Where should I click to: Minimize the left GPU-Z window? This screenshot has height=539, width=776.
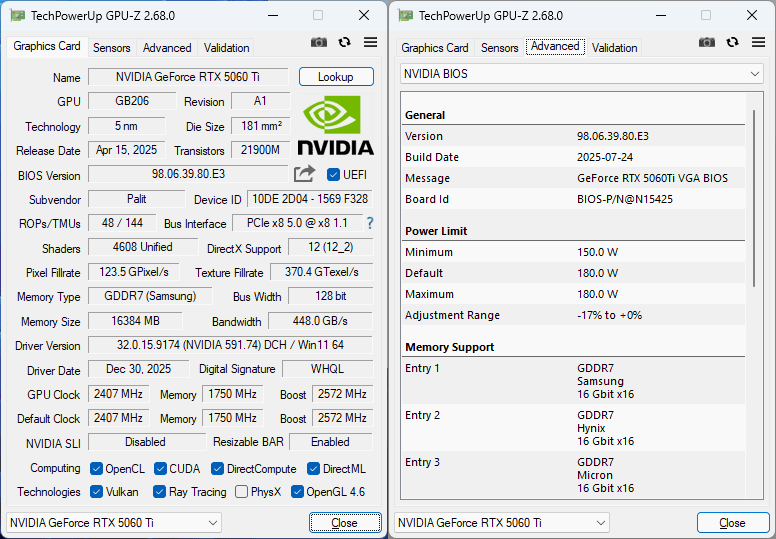pos(273,15)
